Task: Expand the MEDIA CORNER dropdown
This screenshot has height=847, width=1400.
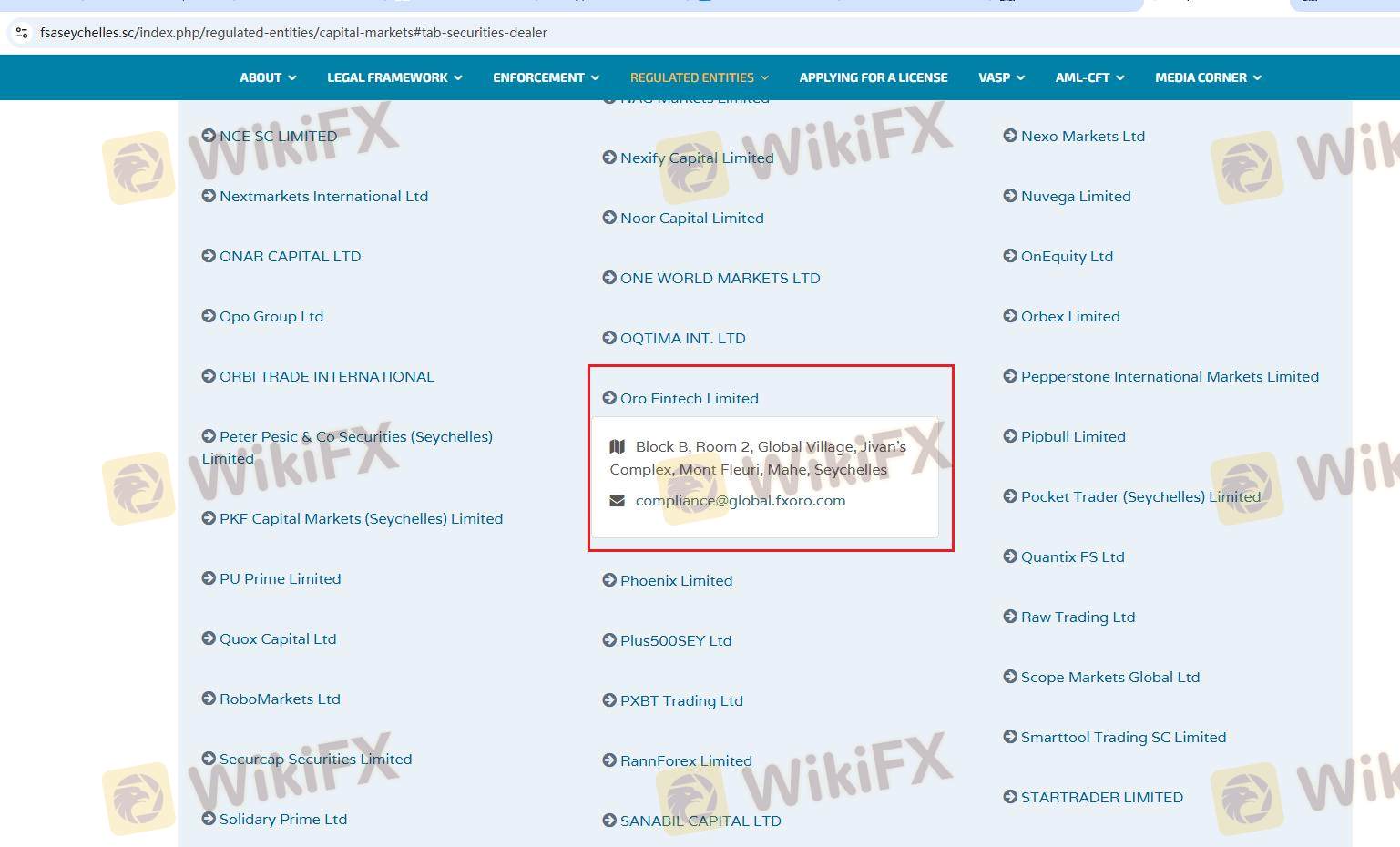Action: point(1208,77)
